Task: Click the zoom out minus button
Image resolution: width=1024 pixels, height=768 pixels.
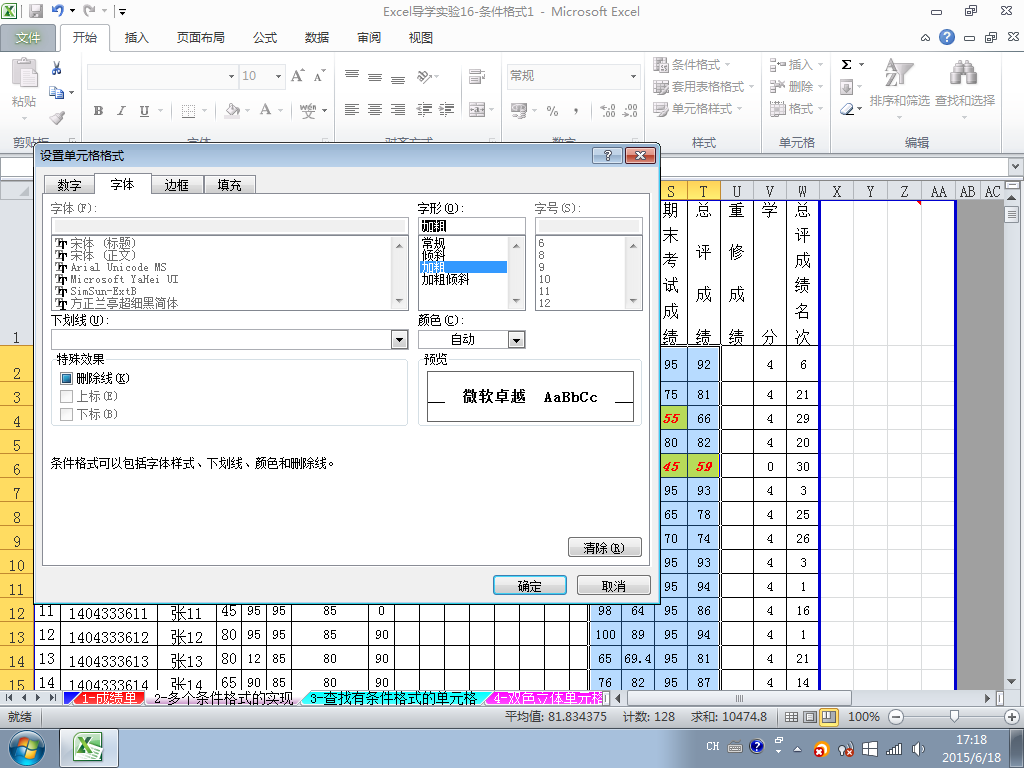Action: [897, 717]
